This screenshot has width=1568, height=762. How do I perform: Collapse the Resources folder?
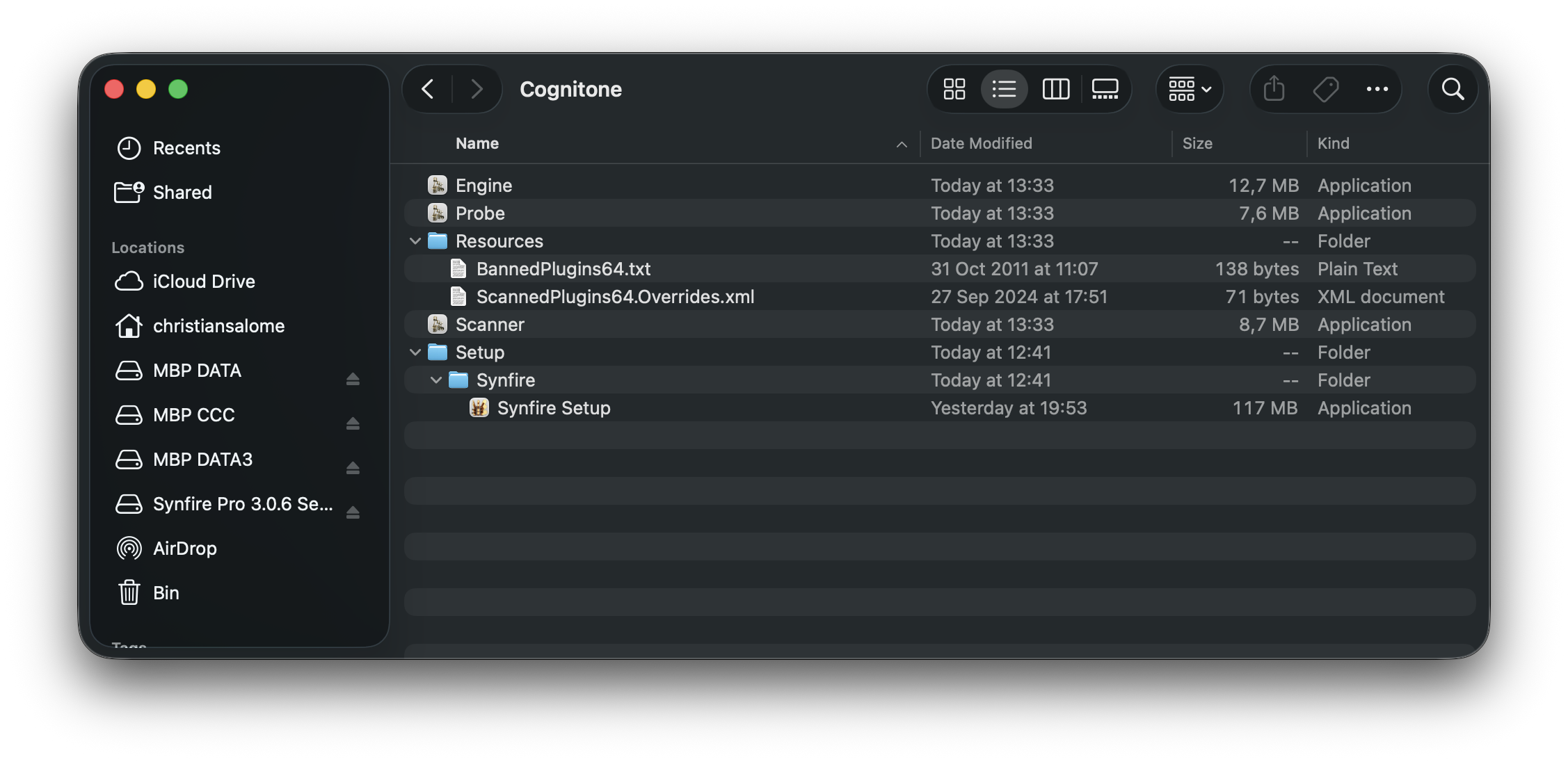pyautogui.click(x=415, y=241)
